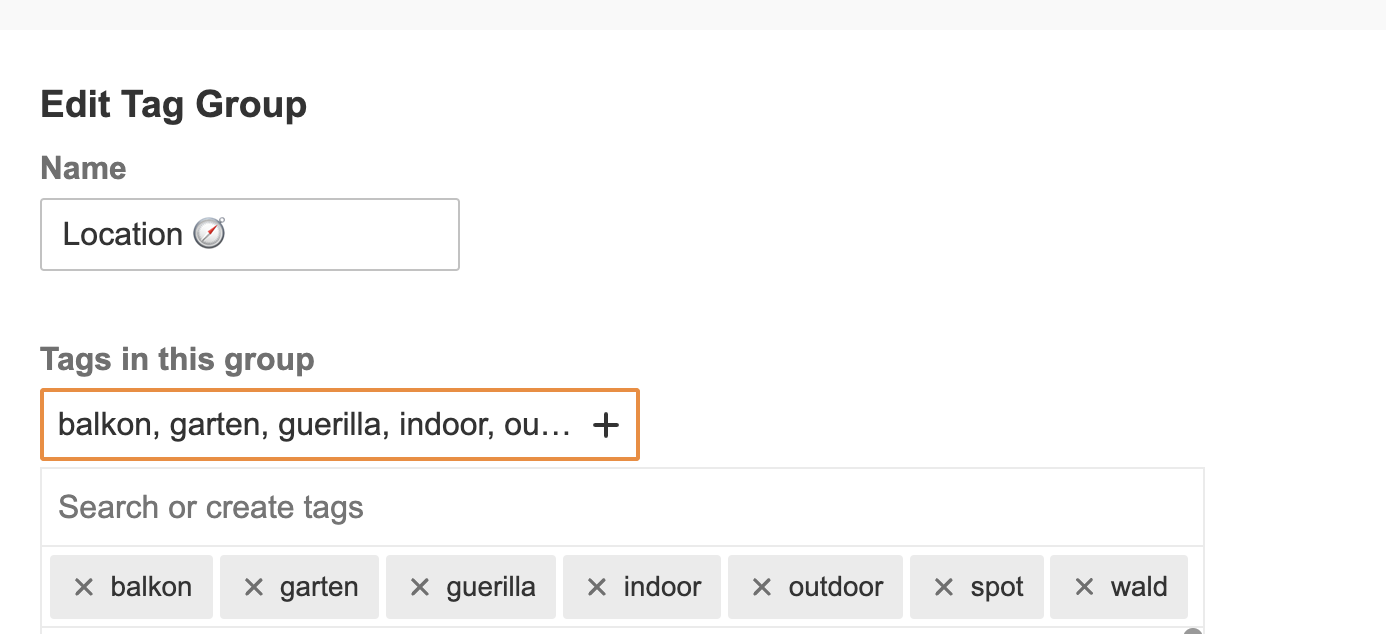Remove the garten tag via its X icon
The width and height of the screenshot is (1386, 634).
coord(254,587)
